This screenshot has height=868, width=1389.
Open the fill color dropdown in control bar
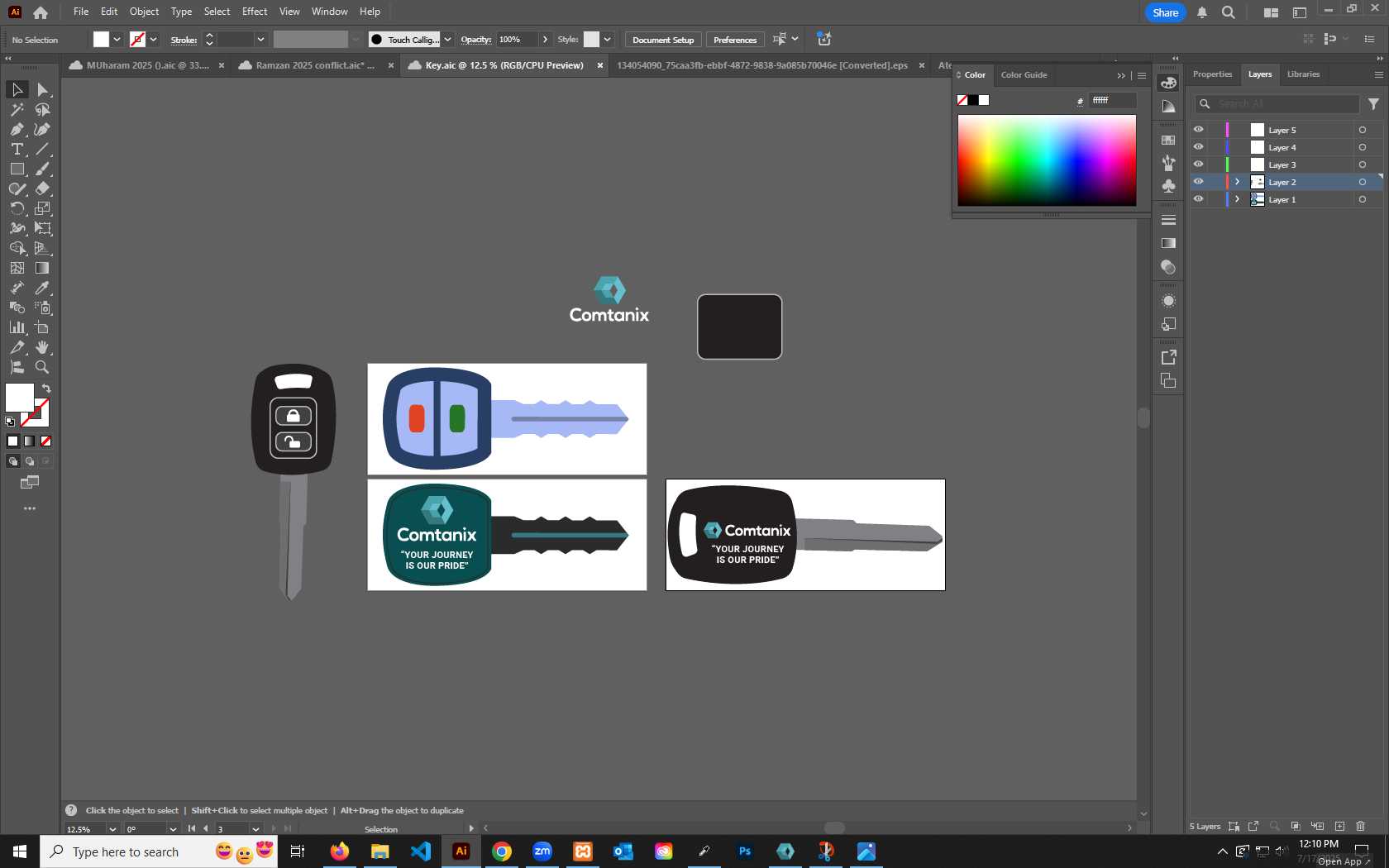pyautogui.click(x=117, y=40)
